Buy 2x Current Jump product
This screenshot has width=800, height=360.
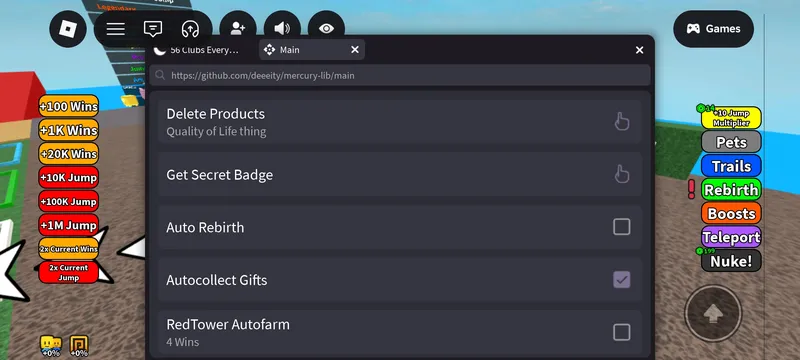pos(68,272)
